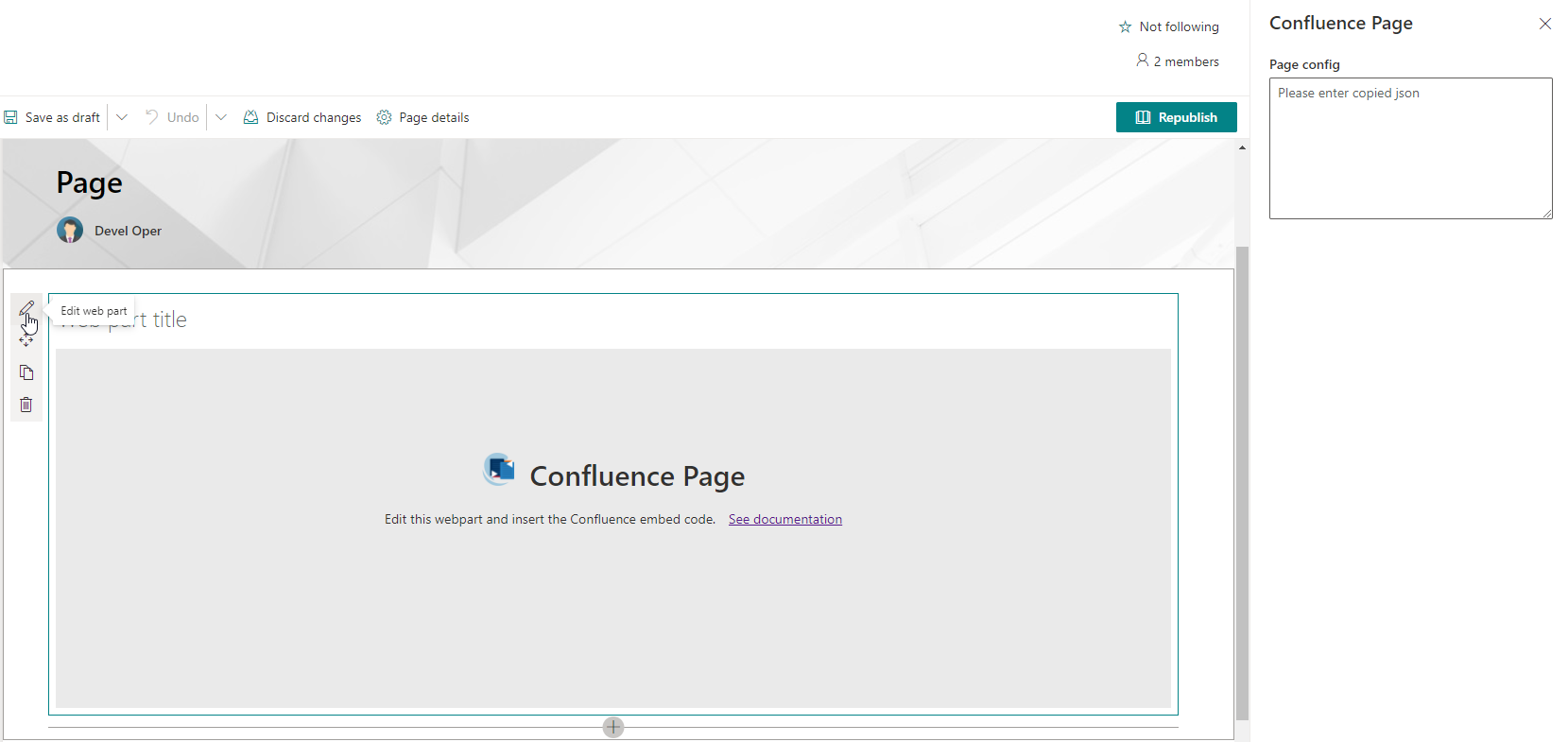The image size is (1568, 742).
Task: Expand the Save as draft dropdown arrow
Action: click(x=122, y=117)
